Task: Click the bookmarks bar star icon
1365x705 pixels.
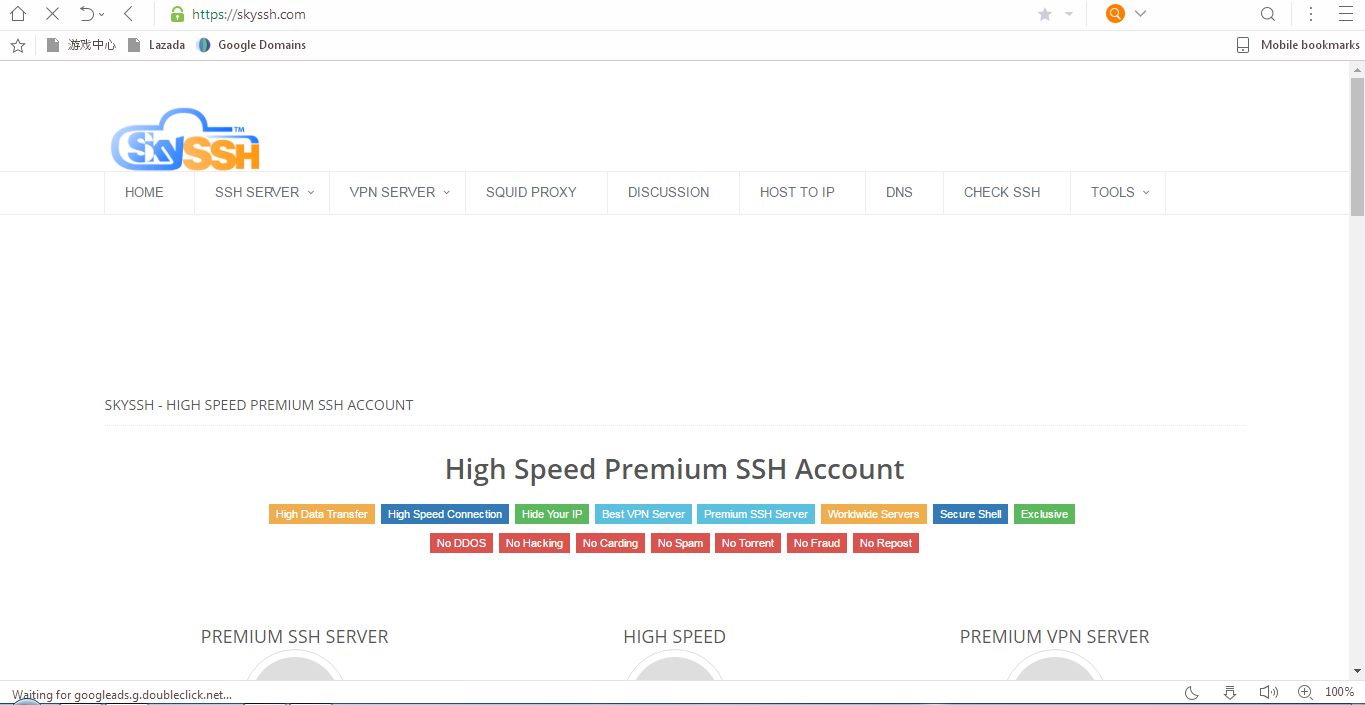Action: (x=17, y=45)
